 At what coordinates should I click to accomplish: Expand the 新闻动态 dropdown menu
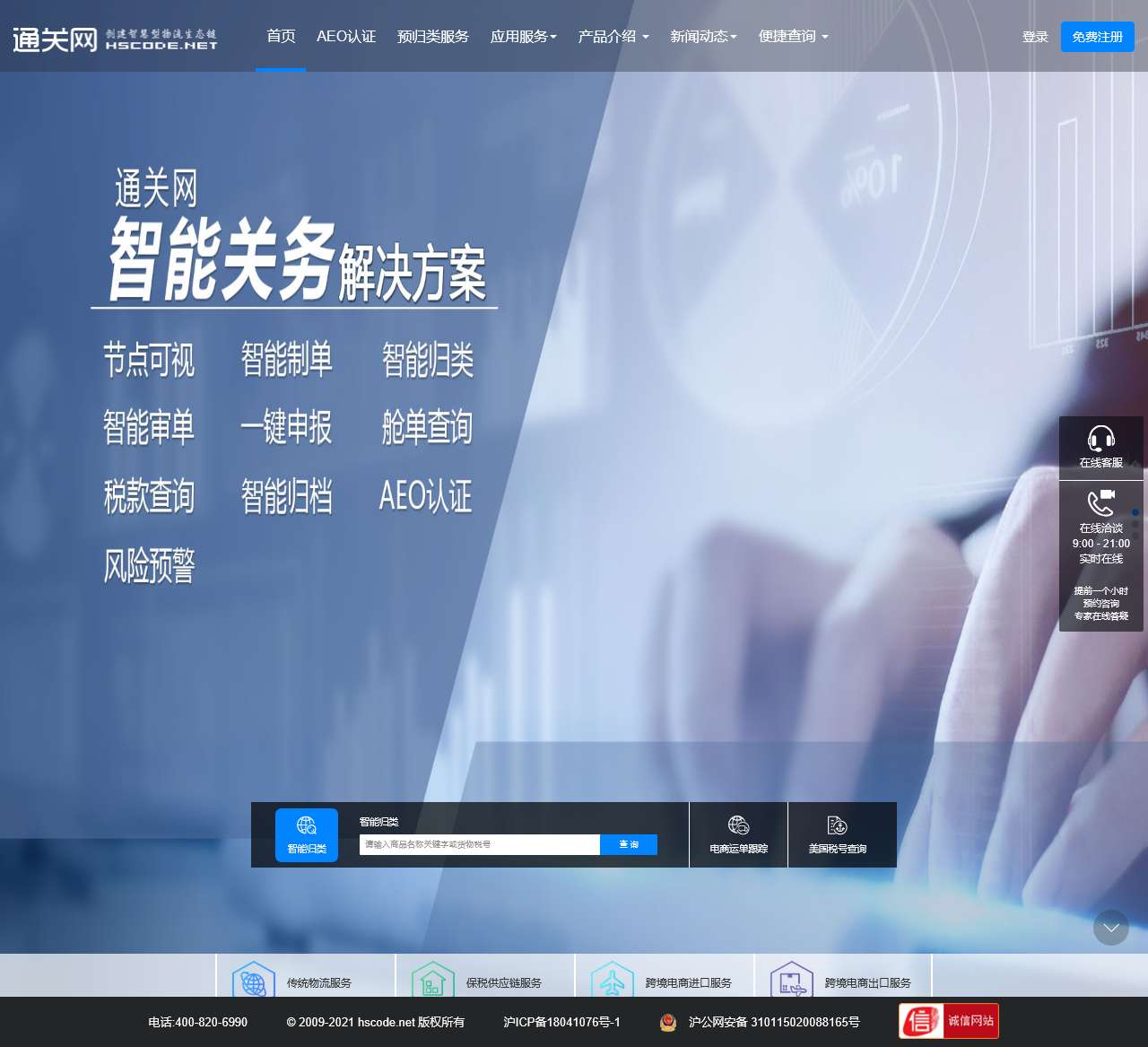point(704,36)
